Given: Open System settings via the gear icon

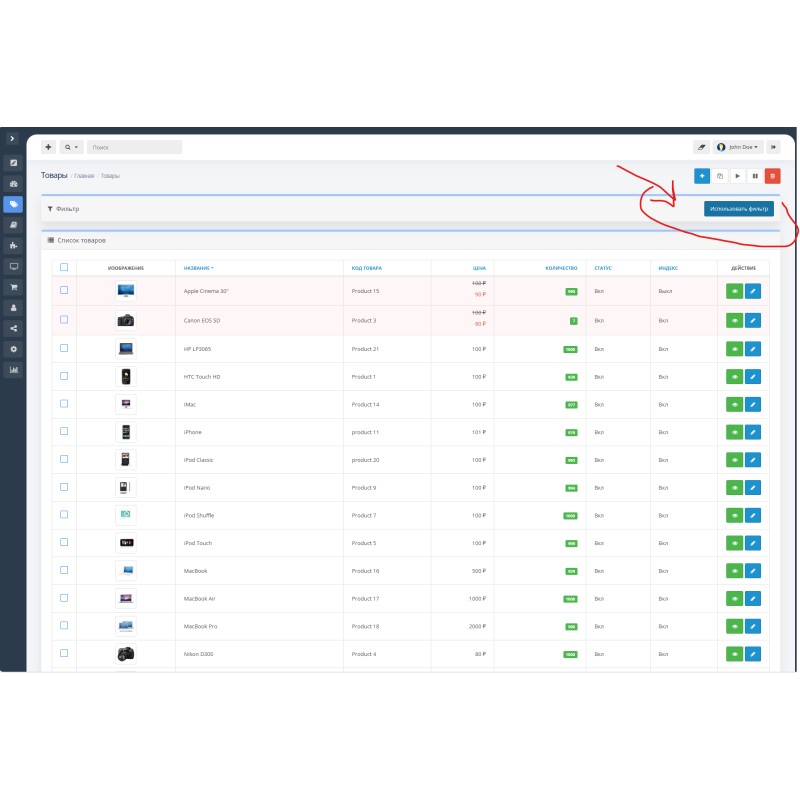Looking at the screenshot, I should coord(13,349).
